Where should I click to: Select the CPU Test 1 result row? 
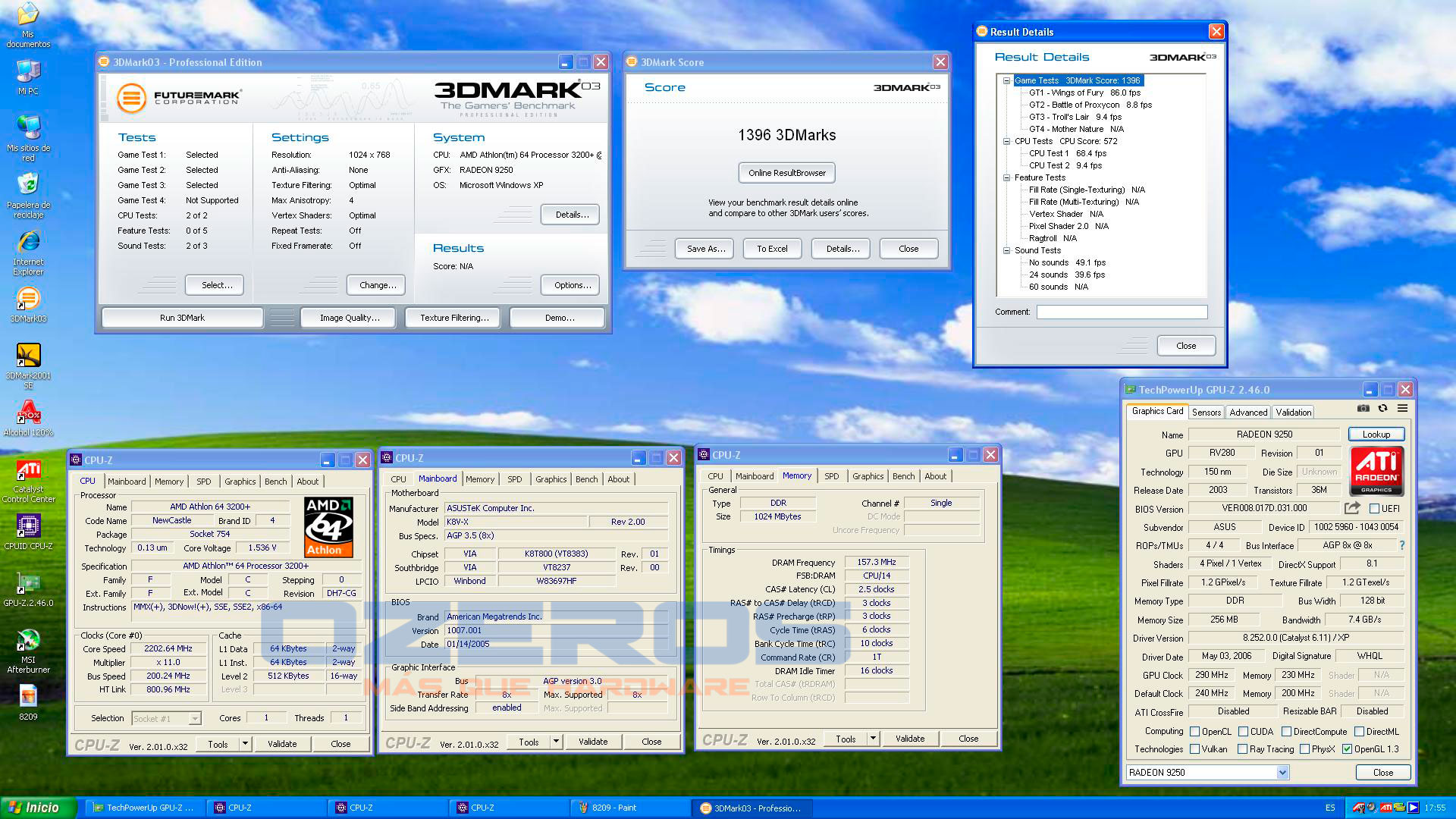[1067, 153]
